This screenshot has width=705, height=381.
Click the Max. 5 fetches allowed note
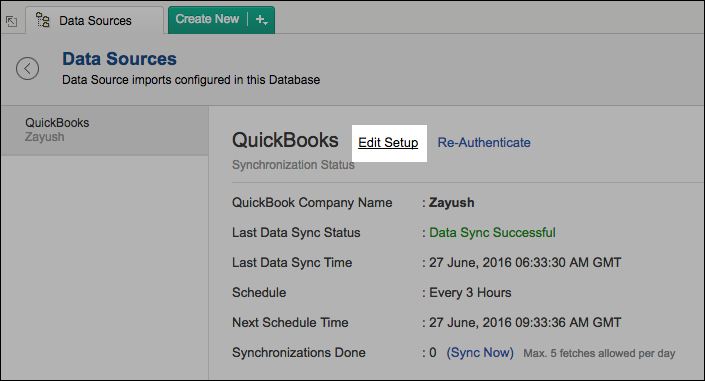pyautogui.click(x=599, y=354)
